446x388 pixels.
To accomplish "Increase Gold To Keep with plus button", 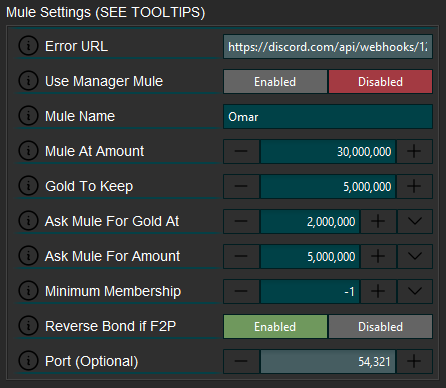I will 414,186.
